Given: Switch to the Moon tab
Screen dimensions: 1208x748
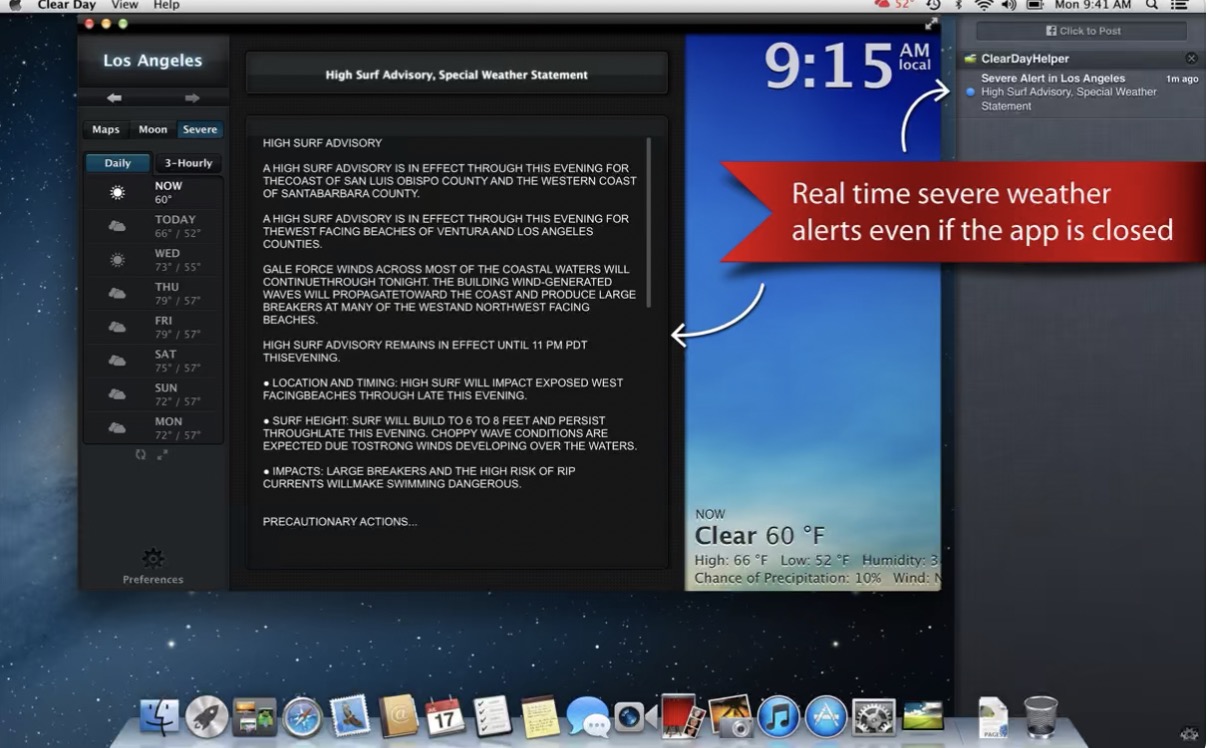Looking at the screenshot, I should pos(153,129).
